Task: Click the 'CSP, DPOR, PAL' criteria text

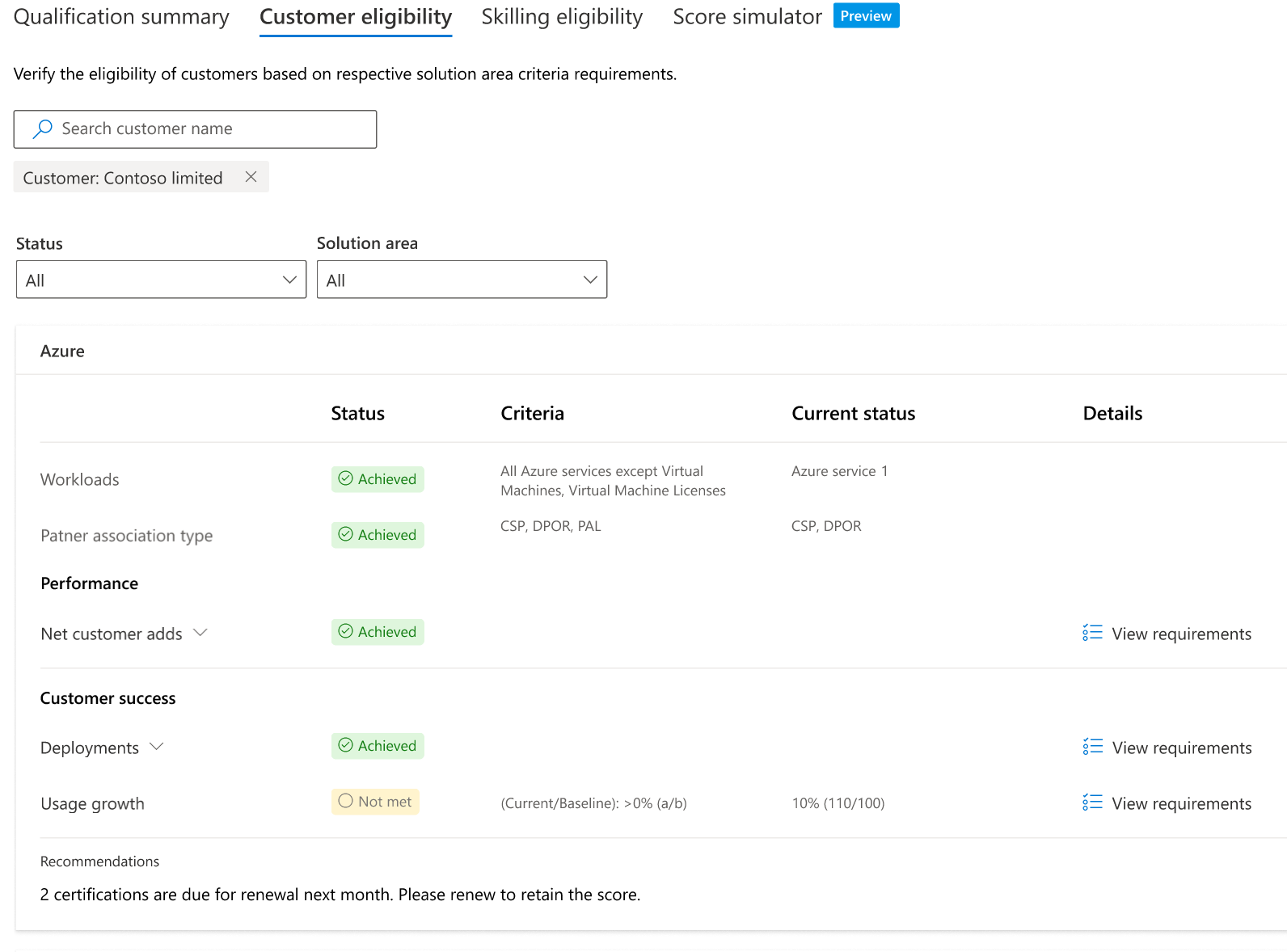Action: (551, 526)
